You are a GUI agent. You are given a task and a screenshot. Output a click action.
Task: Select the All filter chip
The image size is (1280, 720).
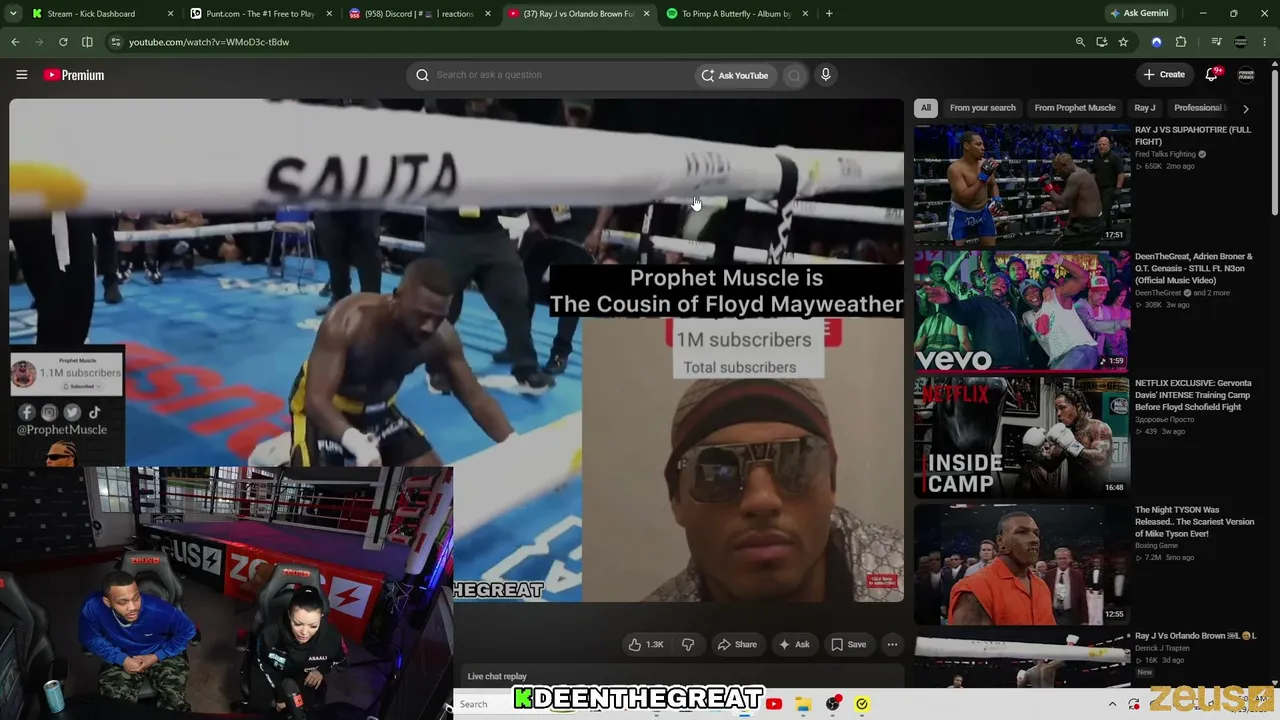[x=926, y=108]
